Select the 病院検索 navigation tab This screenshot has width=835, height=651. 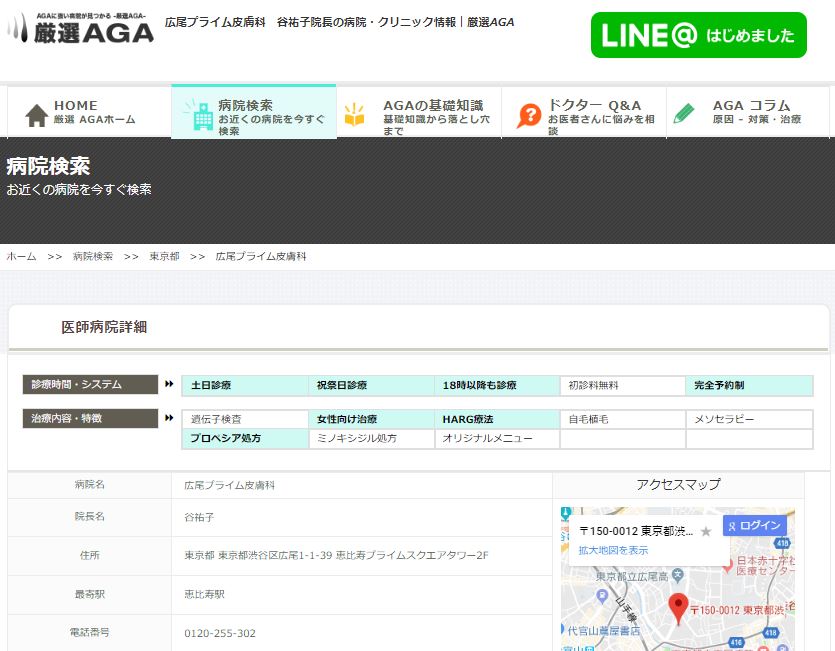(x=253, y=112)
